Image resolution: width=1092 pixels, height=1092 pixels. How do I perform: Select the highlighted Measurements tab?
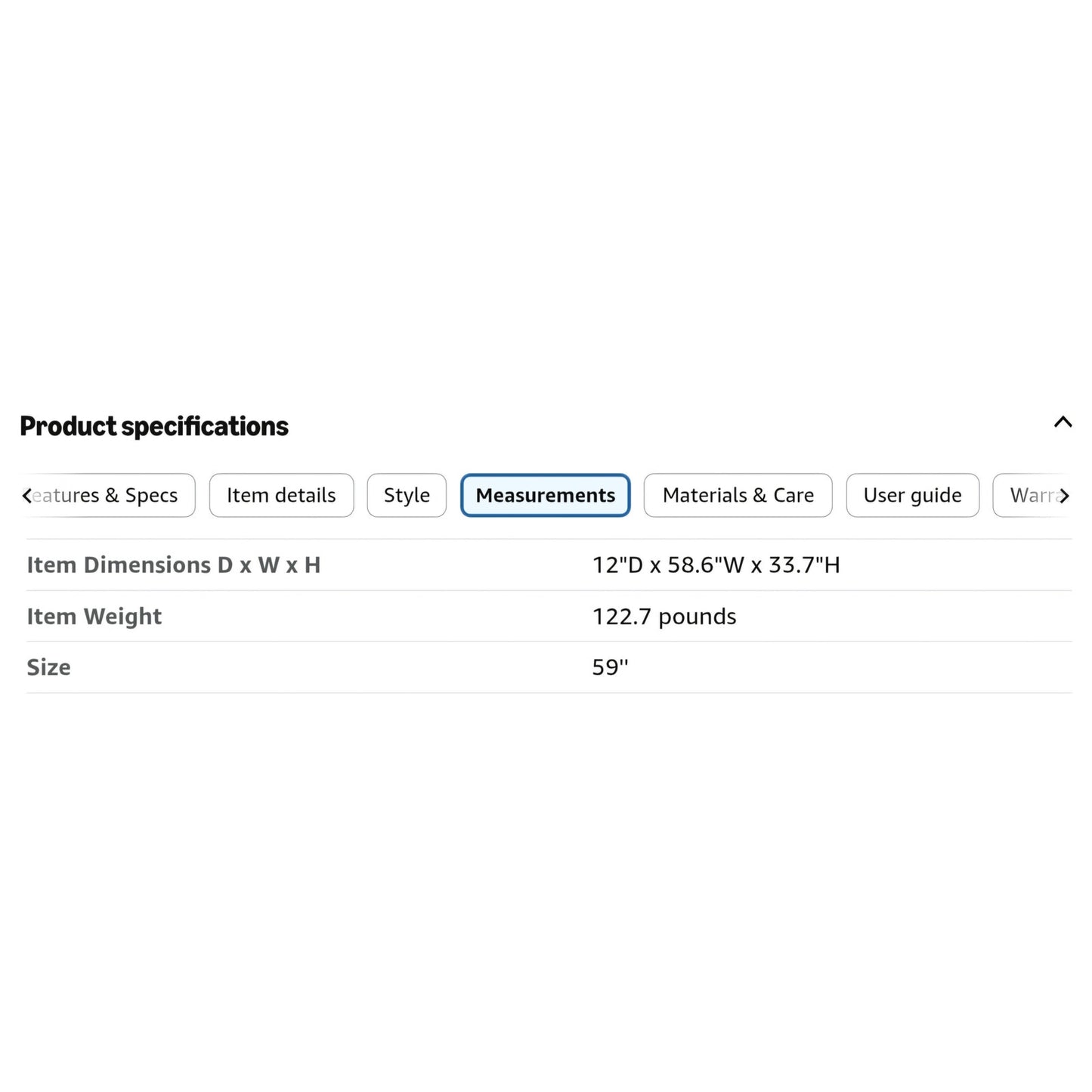[x=546, y=495]
